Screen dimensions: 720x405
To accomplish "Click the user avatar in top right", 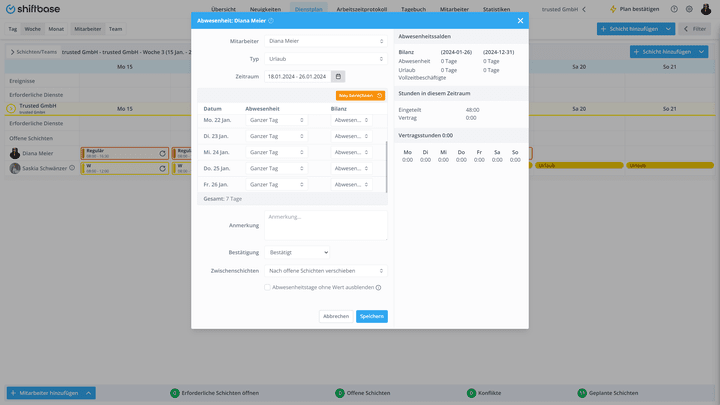I will [706, 9].
